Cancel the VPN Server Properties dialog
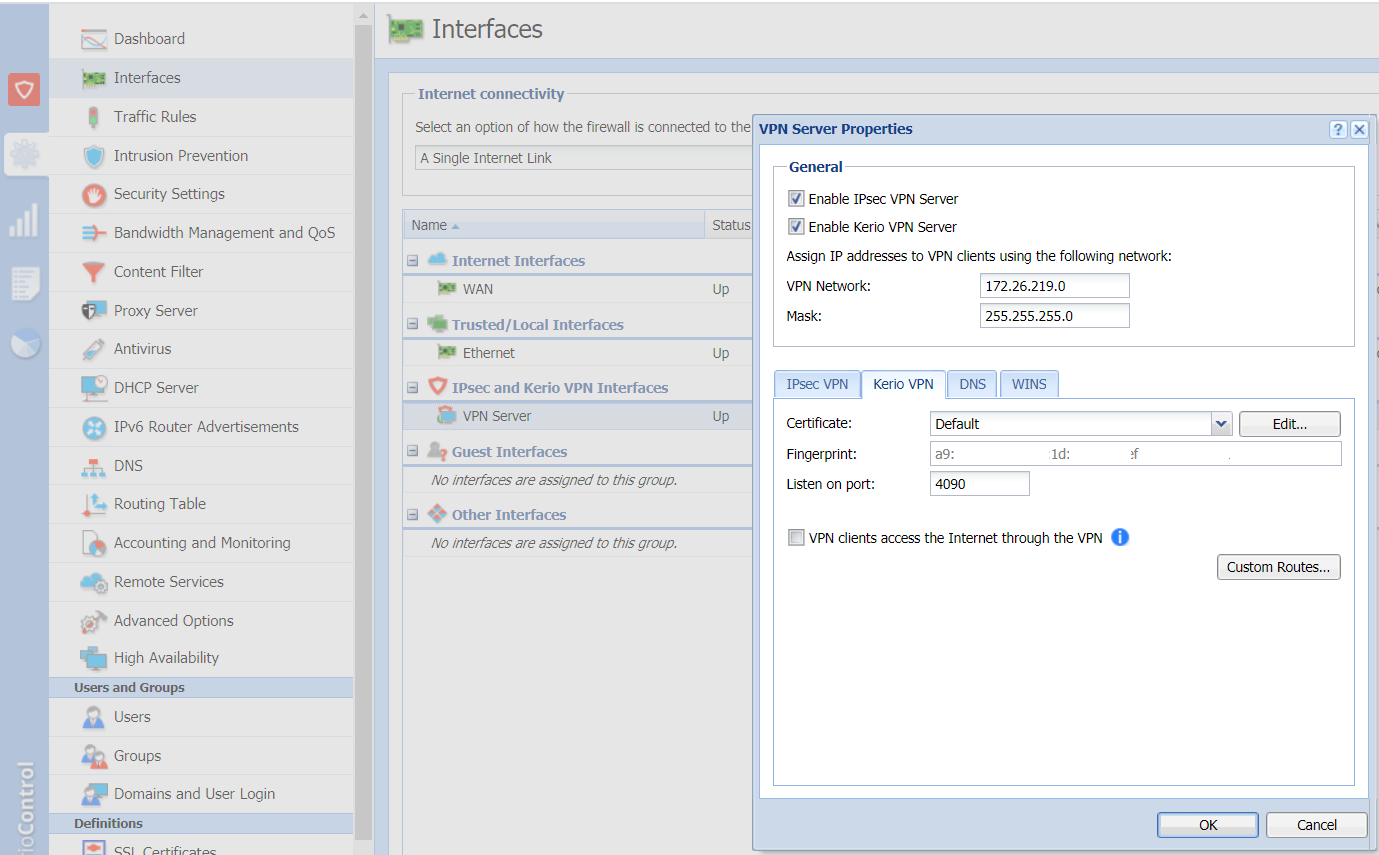This screenshot has width=1379, height=855. pos(1316,825)
